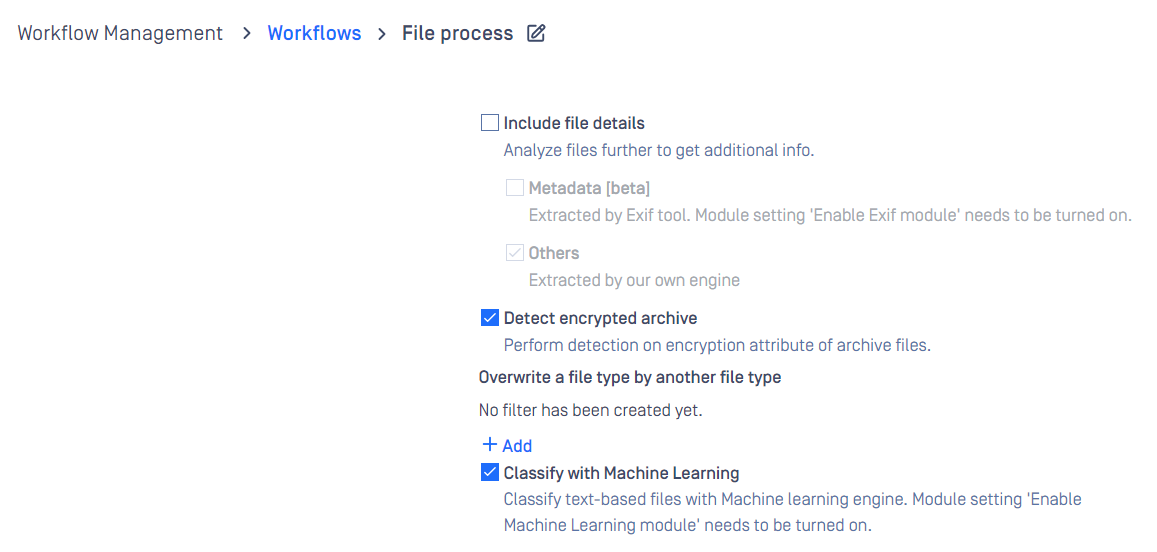Toggle the Others checkbox

[x=514, y=253]
